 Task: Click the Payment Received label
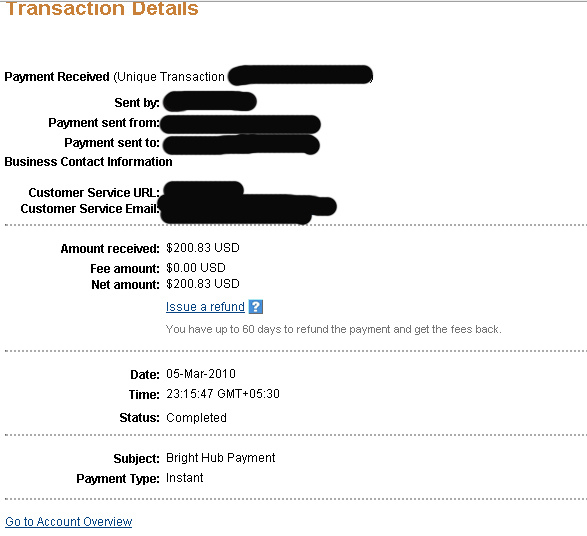click(x=57, y=77)
